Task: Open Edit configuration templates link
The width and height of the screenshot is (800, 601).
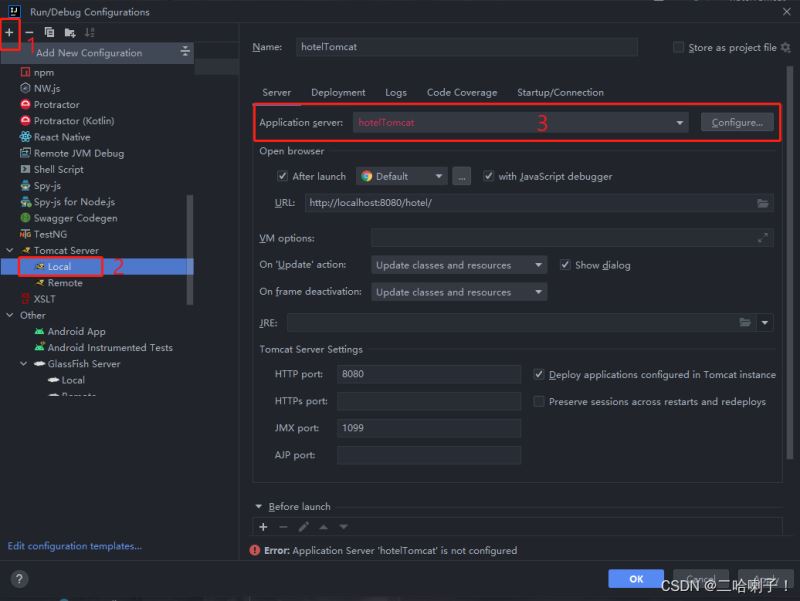Action: click(75, 546)
